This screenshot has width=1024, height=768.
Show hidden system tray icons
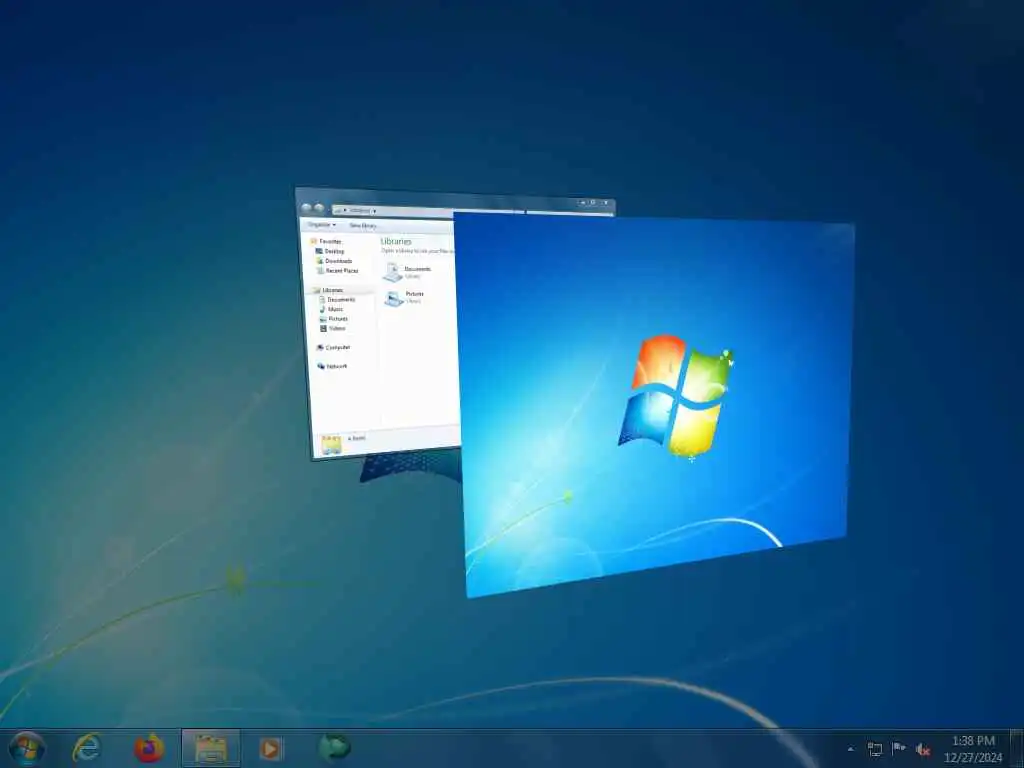click(x=850, y=749)
